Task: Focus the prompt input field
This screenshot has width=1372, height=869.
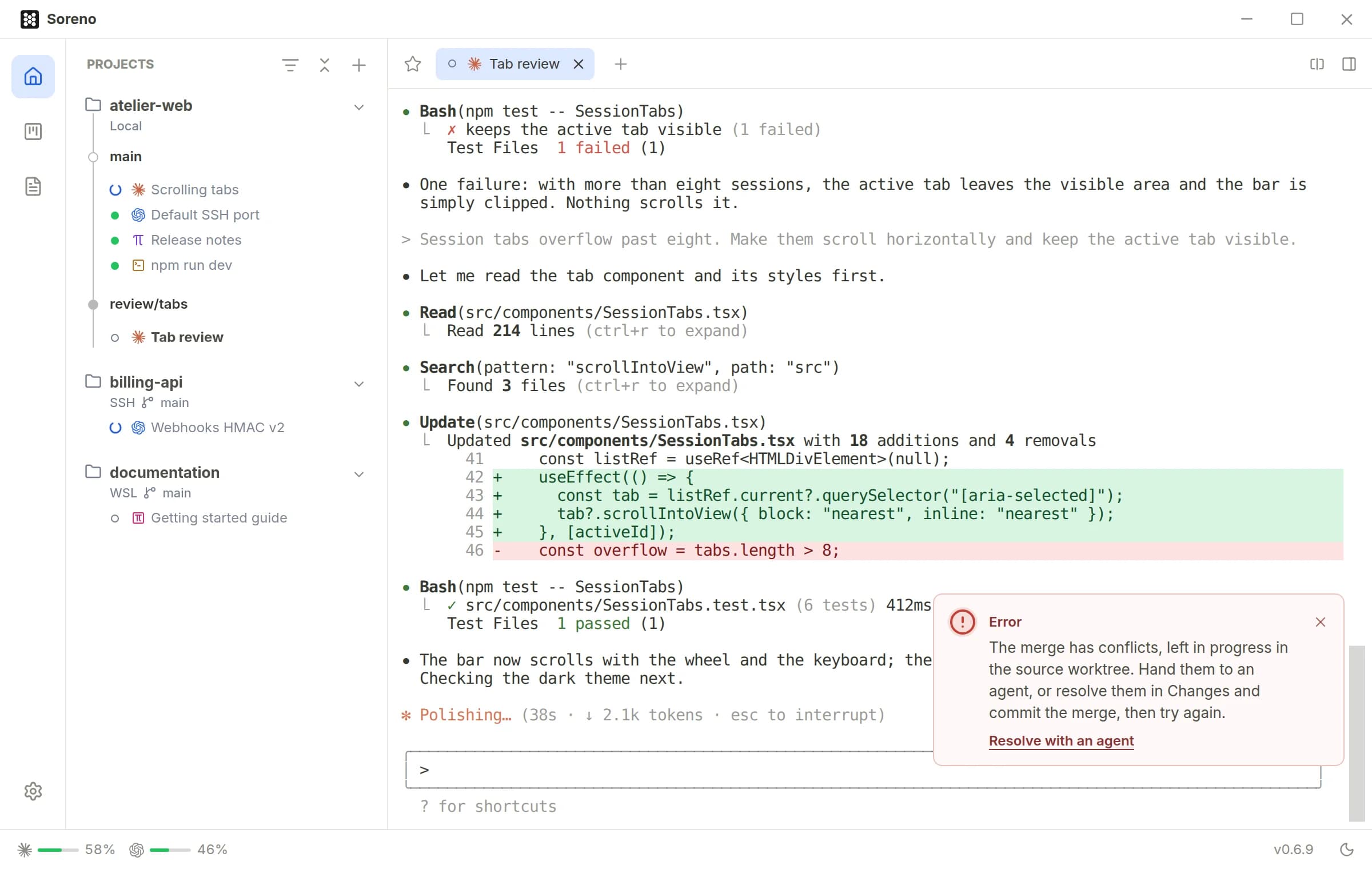Action: (863, 770)
